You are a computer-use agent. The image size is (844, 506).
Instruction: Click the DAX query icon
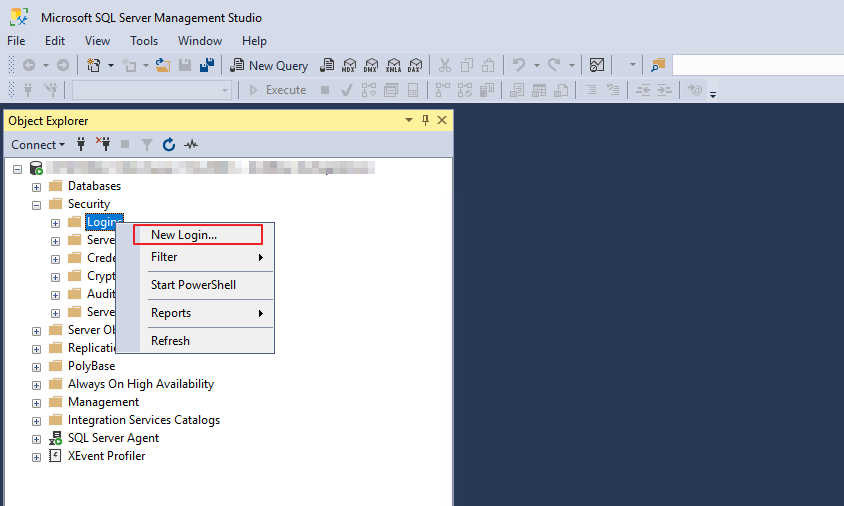[x=415, y=66]
